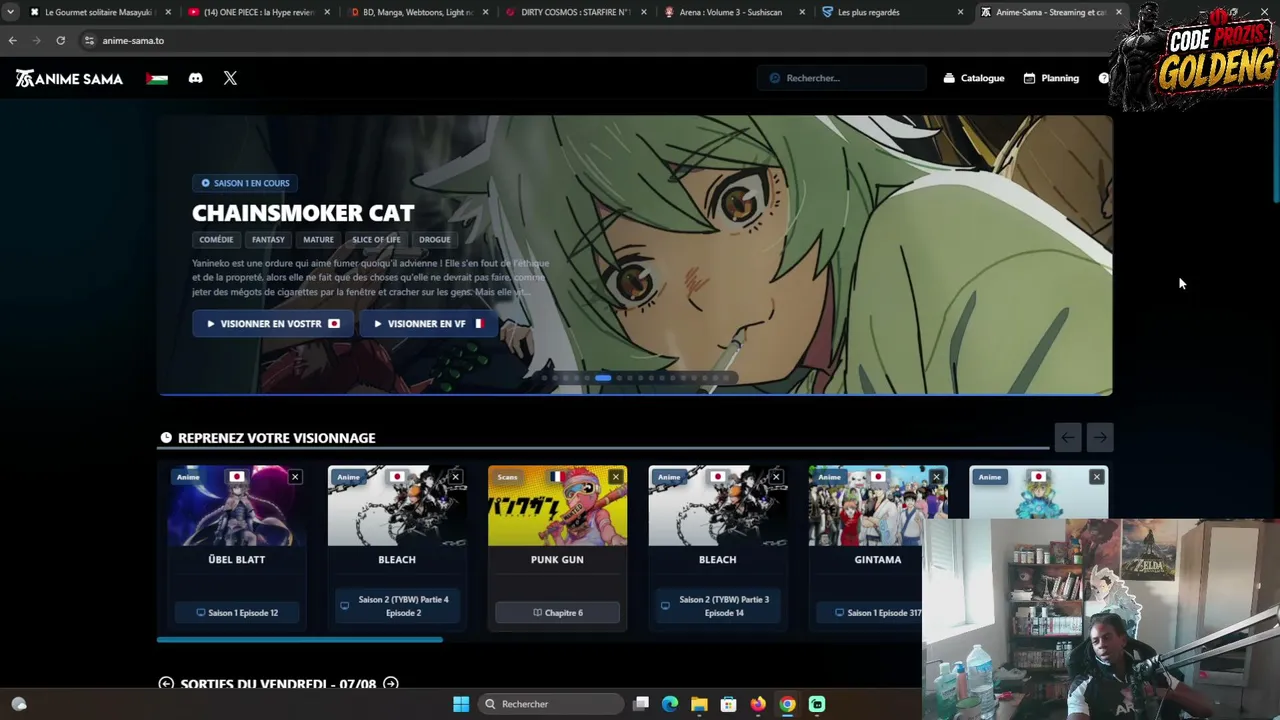
Task: Click the active hero carousel indicator dot
Action: point(603,378)
